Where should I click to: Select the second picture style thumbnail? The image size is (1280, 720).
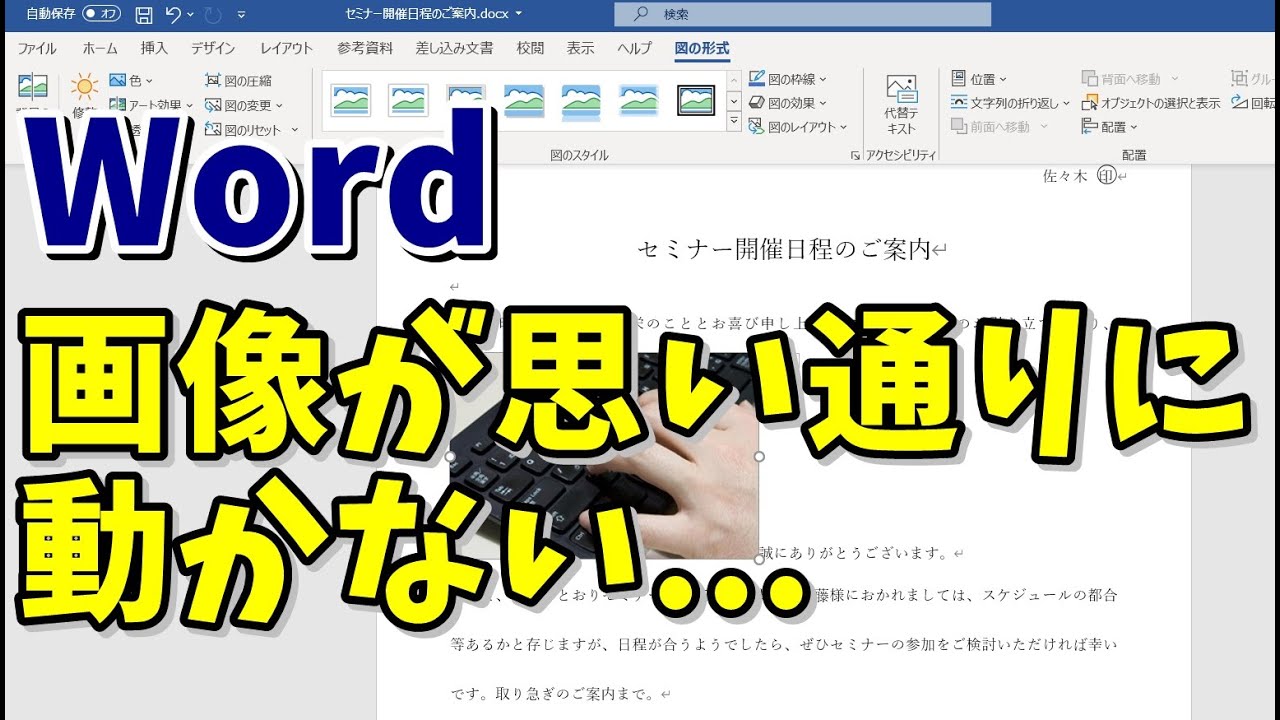click(408, 100)
